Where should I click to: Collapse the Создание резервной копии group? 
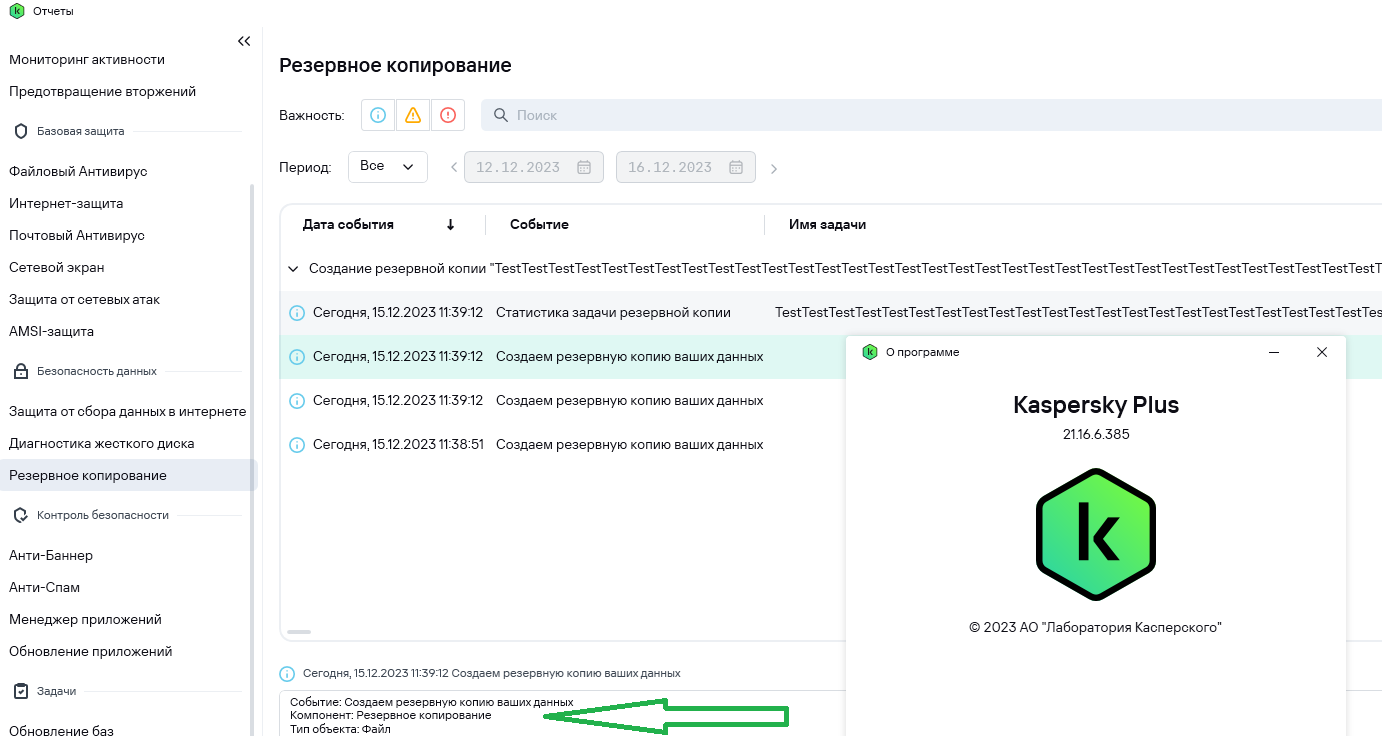click(x=293, y=269)
